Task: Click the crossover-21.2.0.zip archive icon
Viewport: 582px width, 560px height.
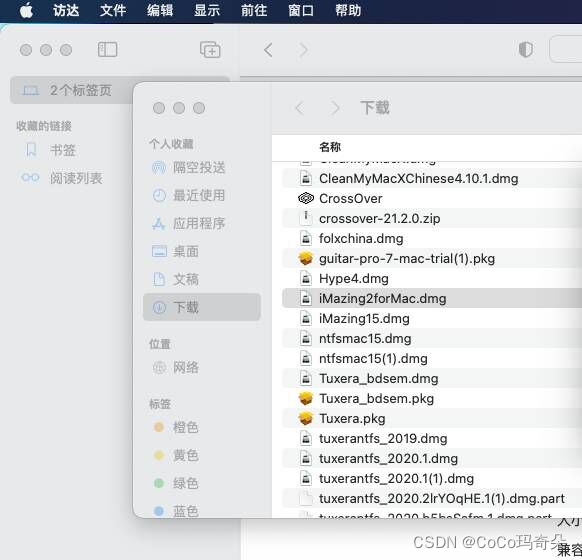Action: tap(306, 218)
